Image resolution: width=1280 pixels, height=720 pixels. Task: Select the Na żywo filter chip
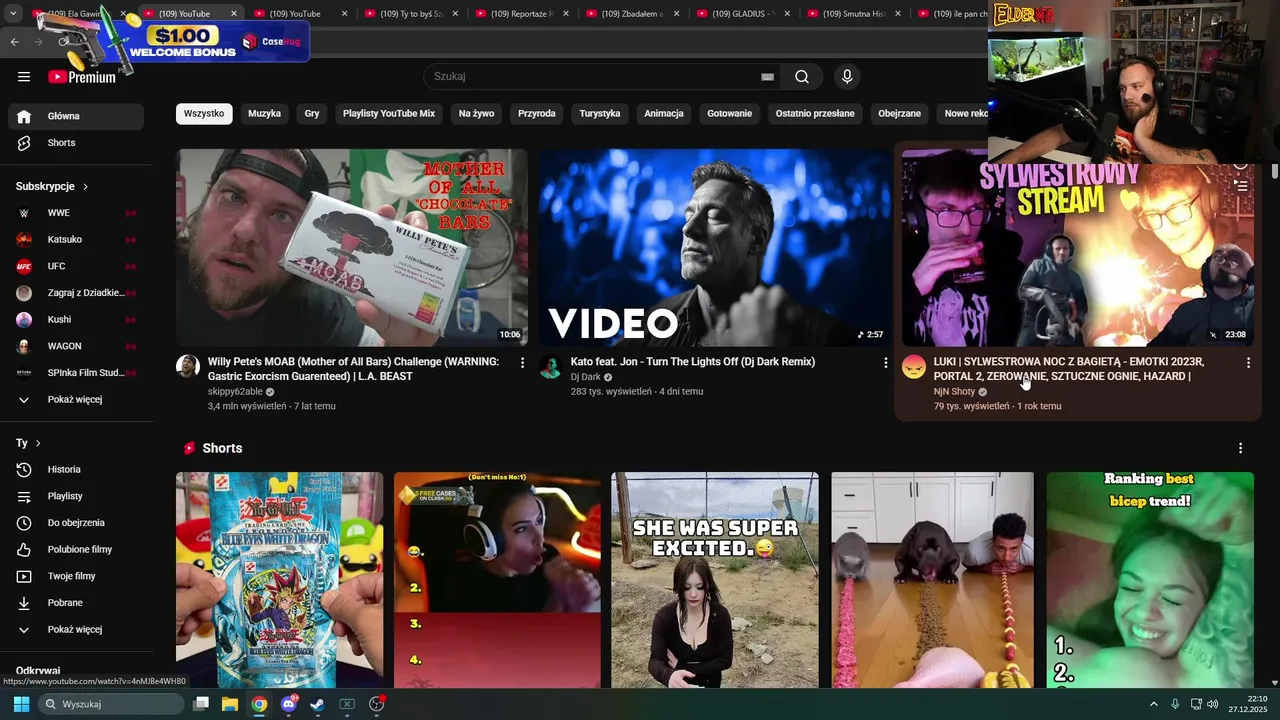[x=476, y=114]
